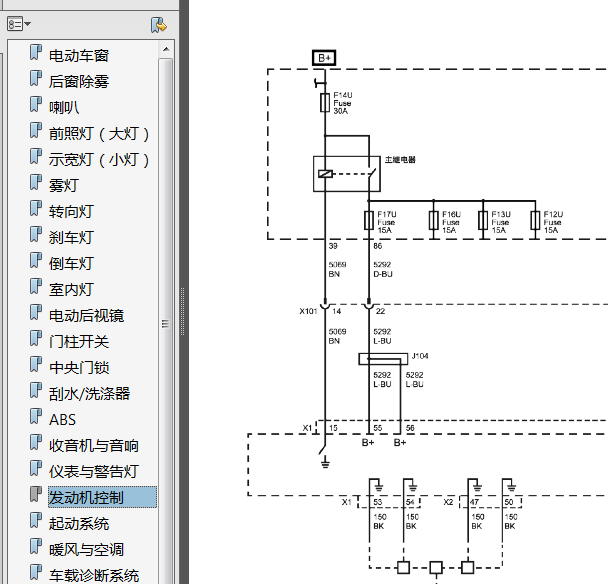Click the X101 connector label

click(308, 311)
